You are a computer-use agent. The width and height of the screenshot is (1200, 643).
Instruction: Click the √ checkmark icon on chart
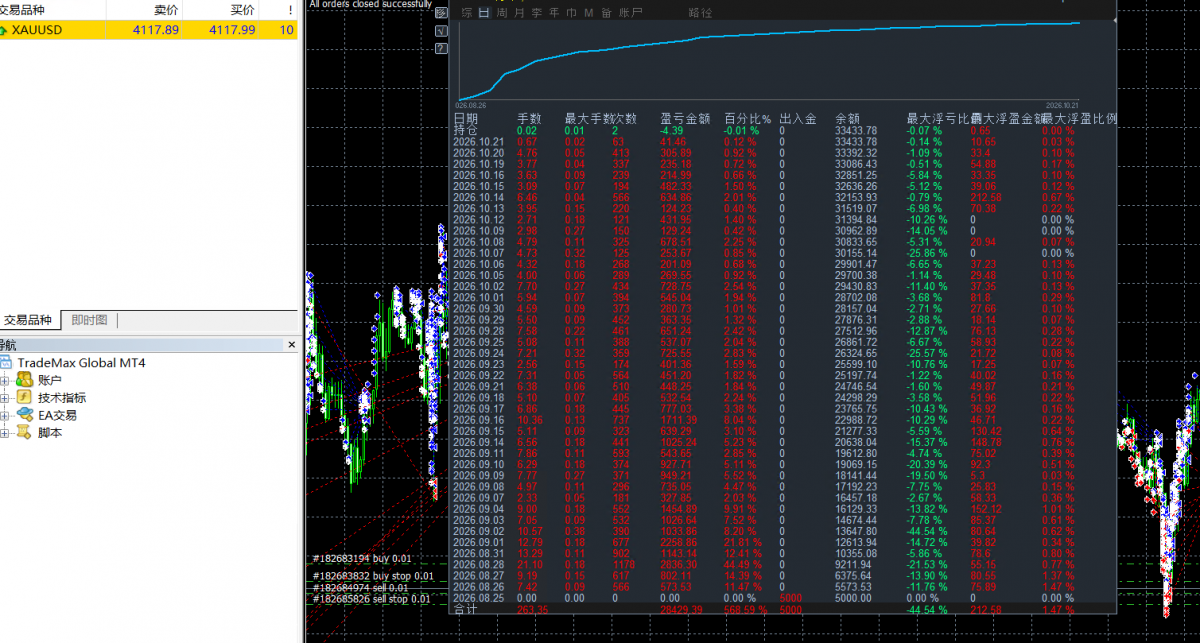point(441,31)
